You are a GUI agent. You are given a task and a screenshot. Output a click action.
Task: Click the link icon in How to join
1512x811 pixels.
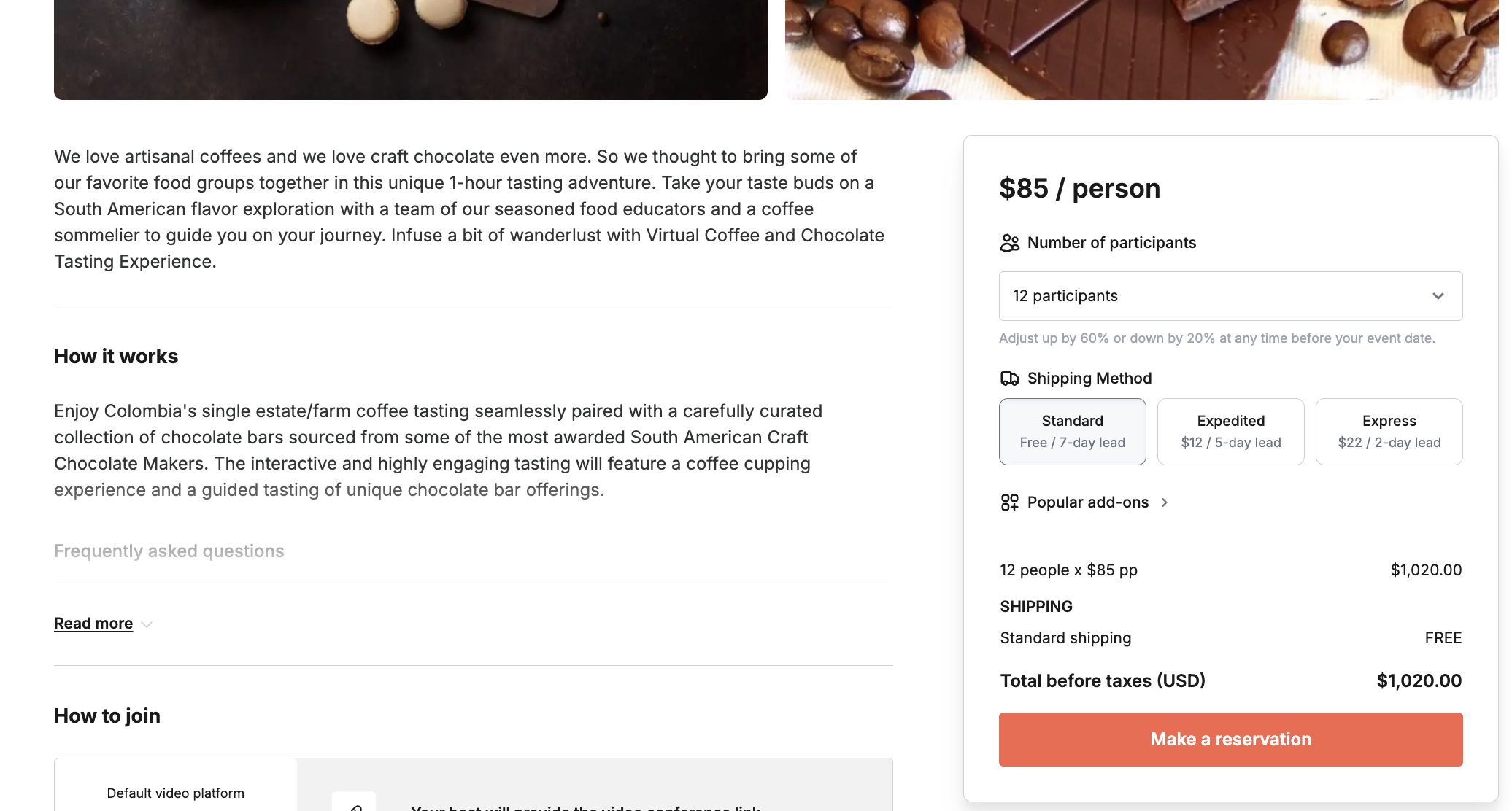[354, 805]
